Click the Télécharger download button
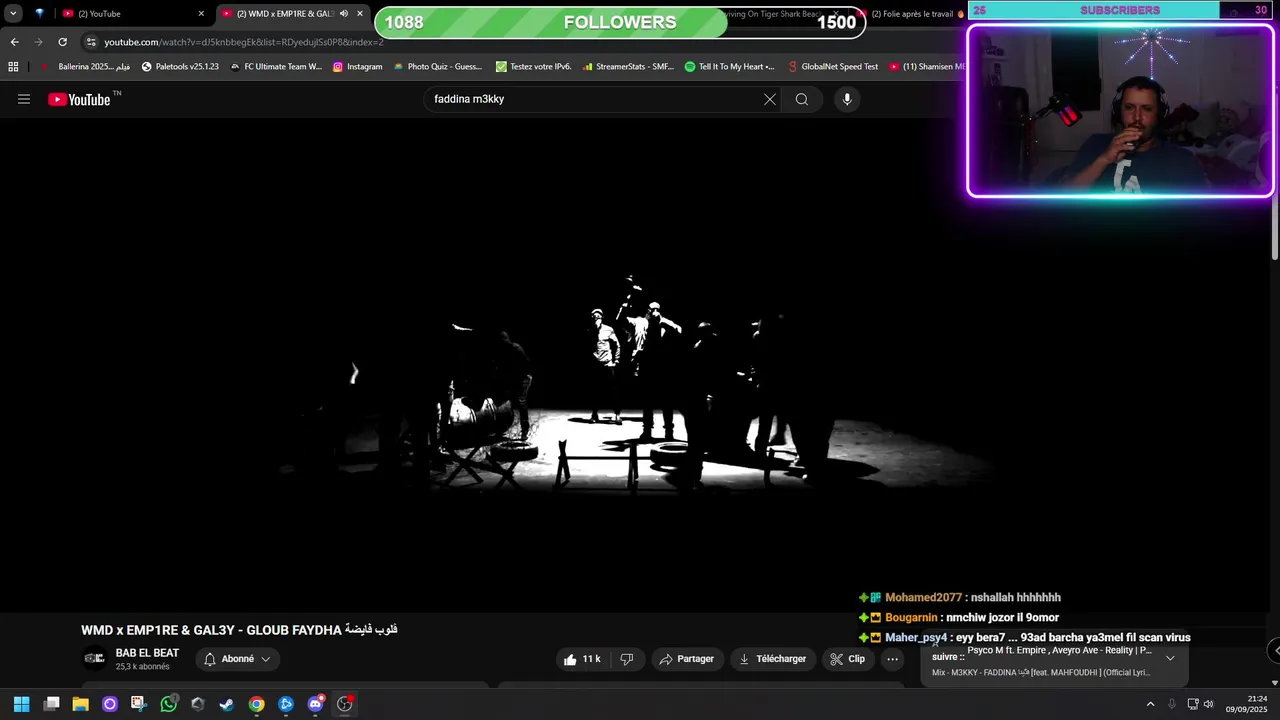The height and width of the screenshot is (720, 1280). pyautogui.click(x=772, y=659)
